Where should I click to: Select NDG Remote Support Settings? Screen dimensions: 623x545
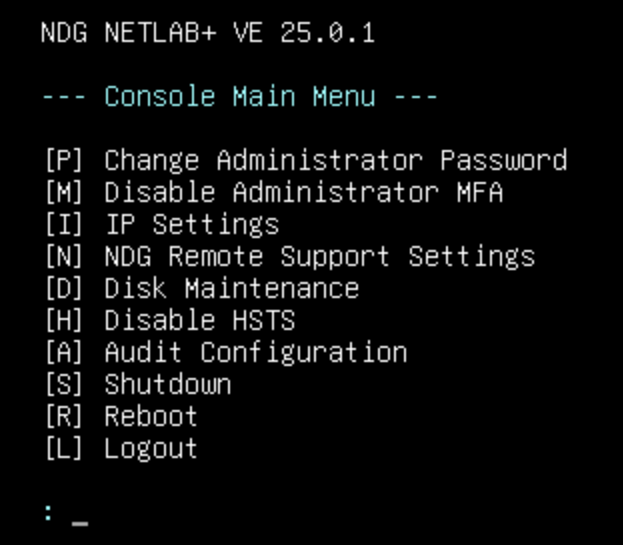[319, 257]
